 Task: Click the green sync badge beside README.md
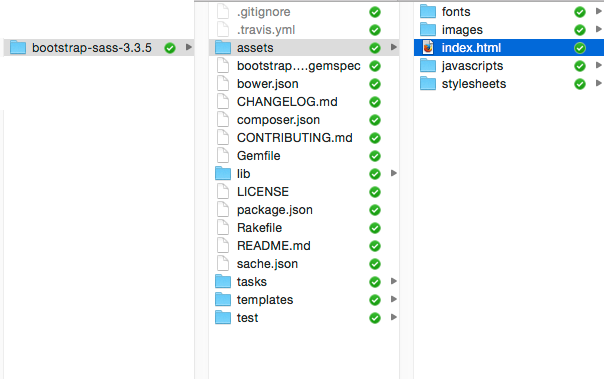(375, 246)
